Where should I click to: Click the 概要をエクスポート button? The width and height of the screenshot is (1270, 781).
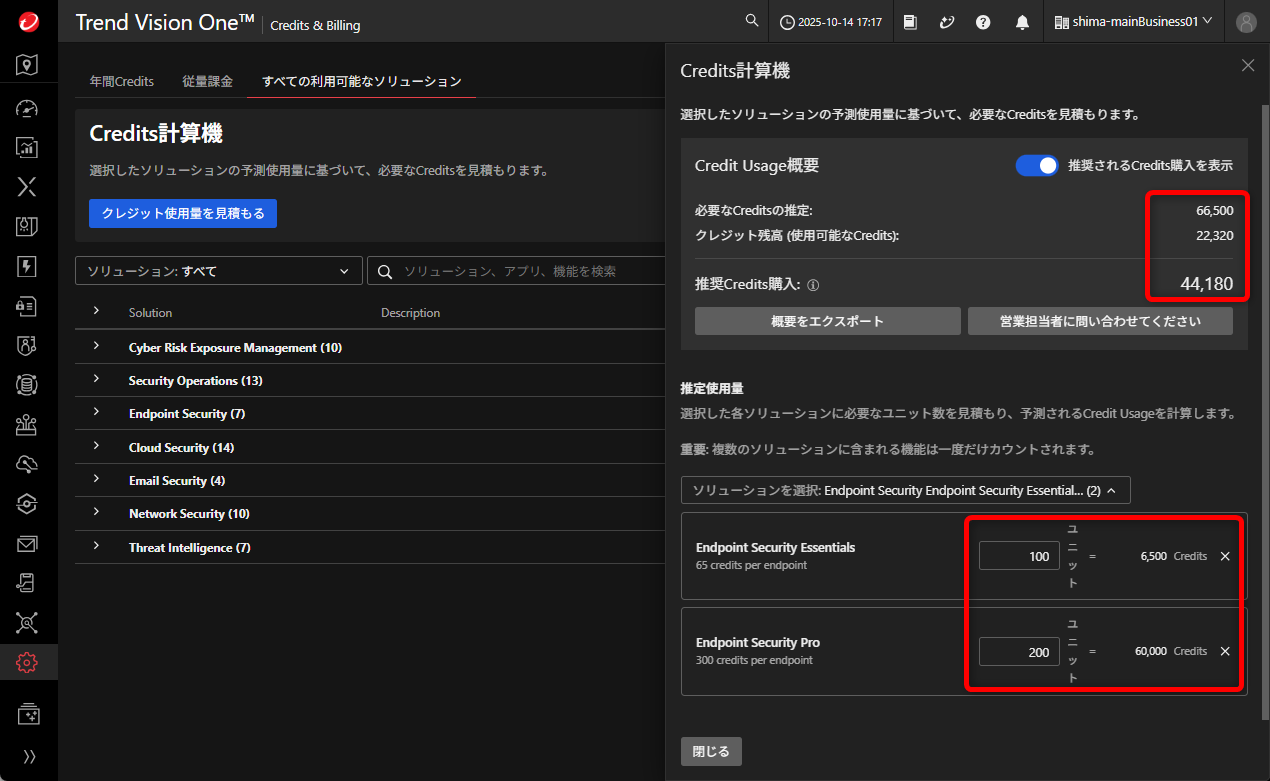827,321
